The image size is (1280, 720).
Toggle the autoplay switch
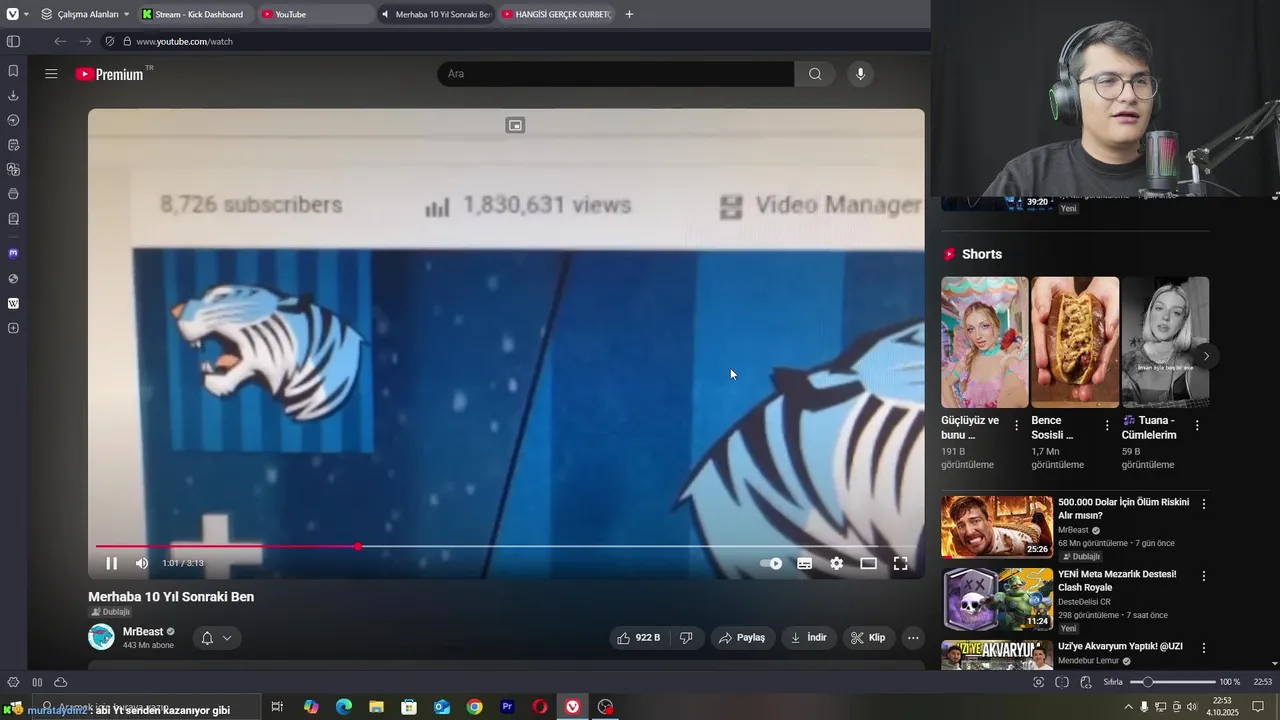771,563
